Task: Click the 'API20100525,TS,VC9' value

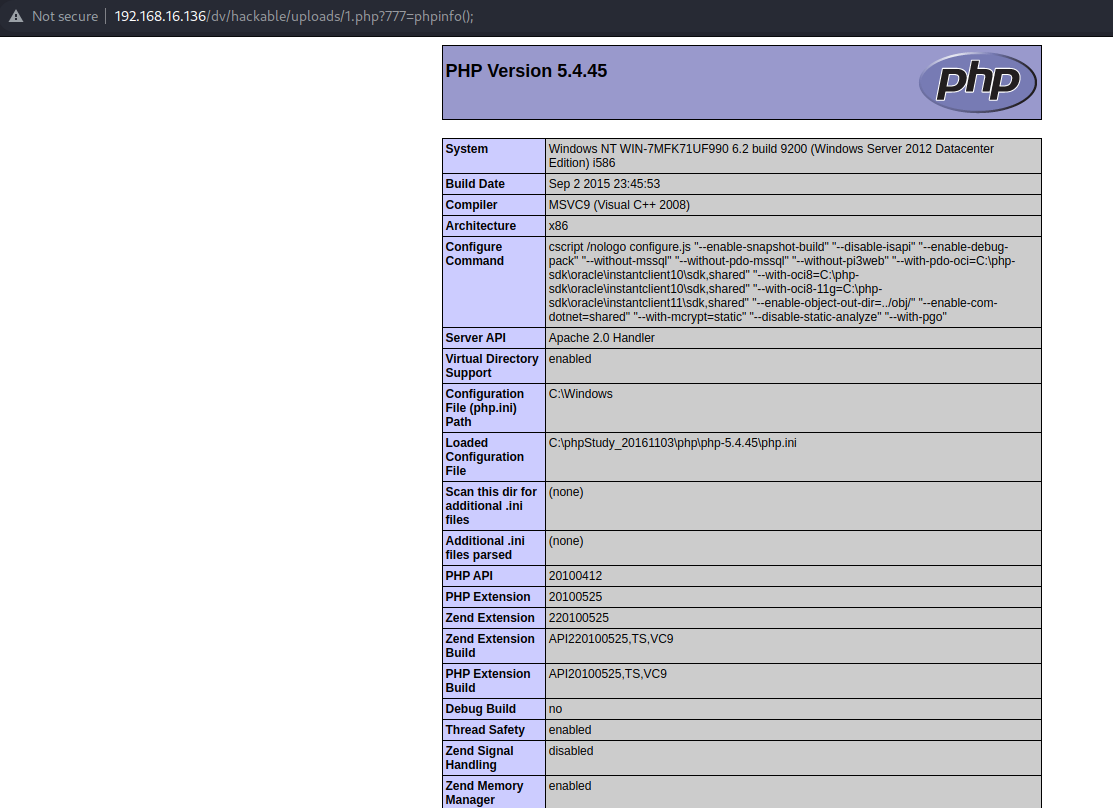Action: pos(608,674)
